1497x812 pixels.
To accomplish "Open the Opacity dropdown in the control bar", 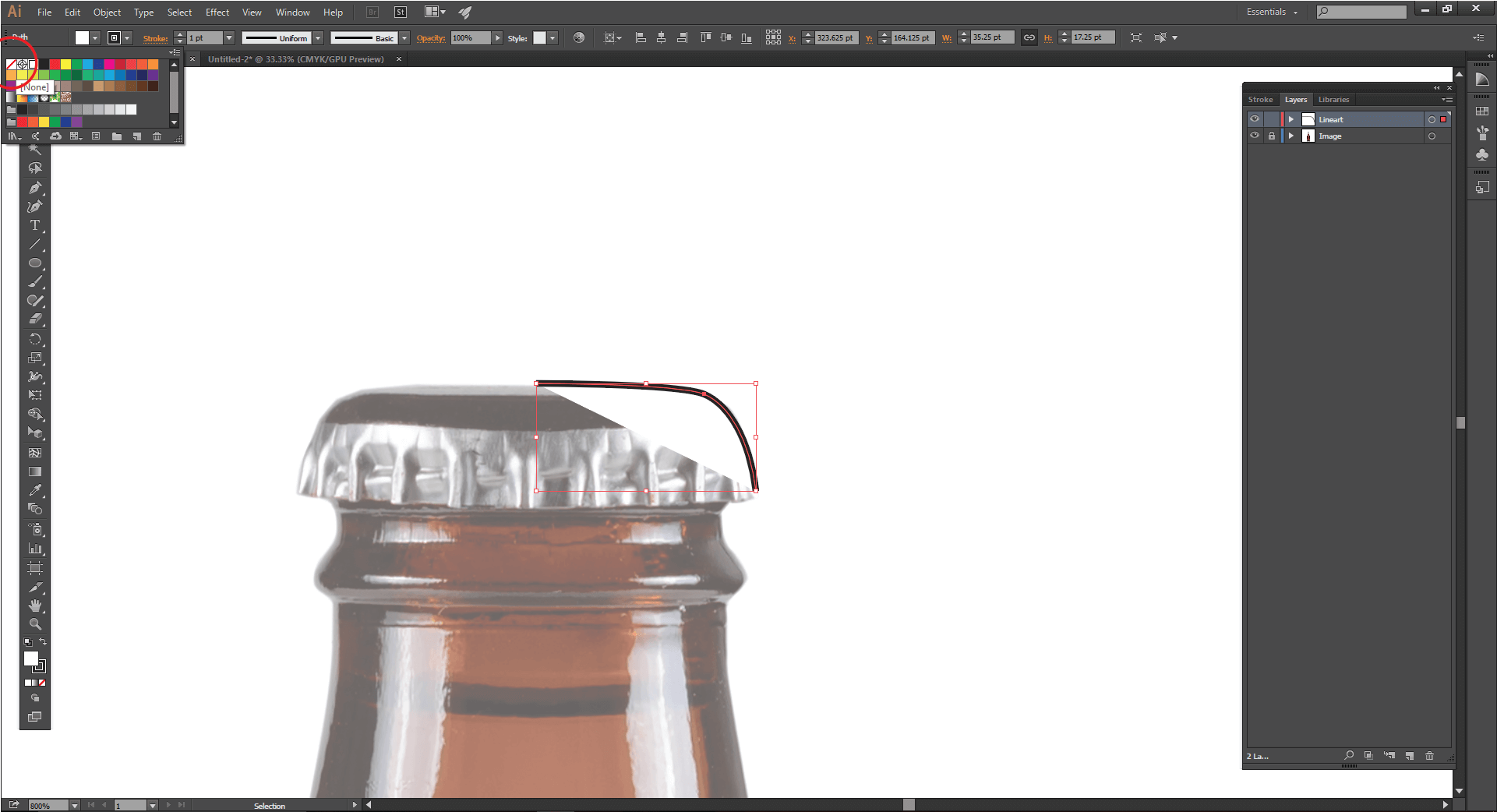I will coord(497,37).
